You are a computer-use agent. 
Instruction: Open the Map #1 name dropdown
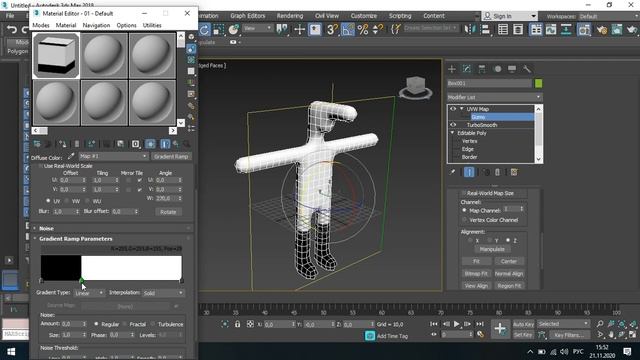click(113, 157)
